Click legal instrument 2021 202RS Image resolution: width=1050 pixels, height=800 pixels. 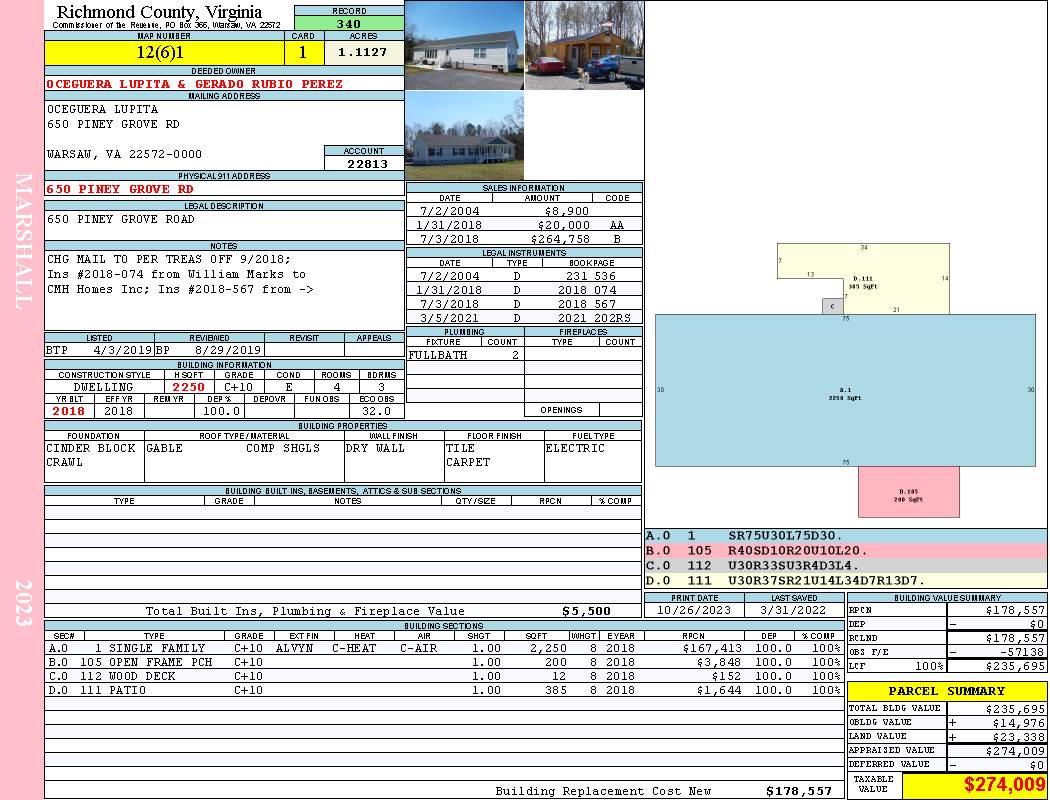pos(595,318)
